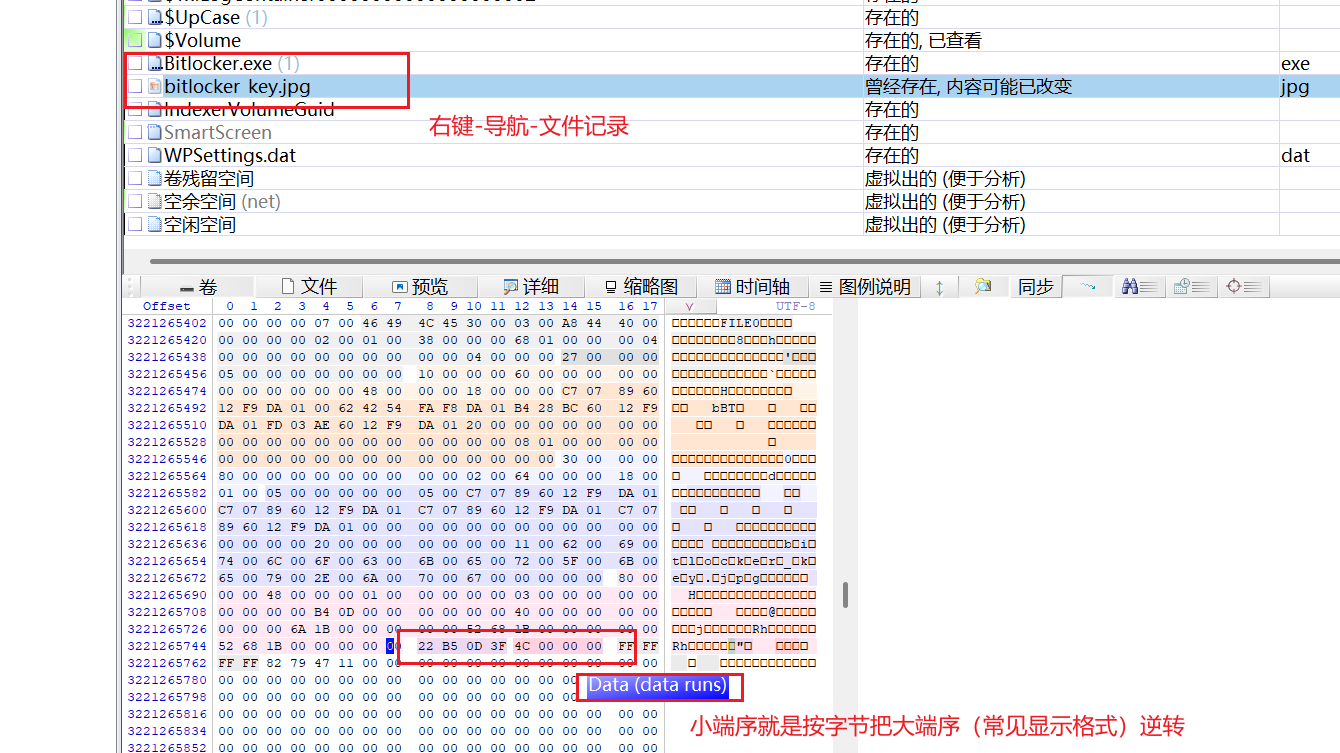
Task: Select the 空闲空间 free space entry
Action: coord(199,225)
